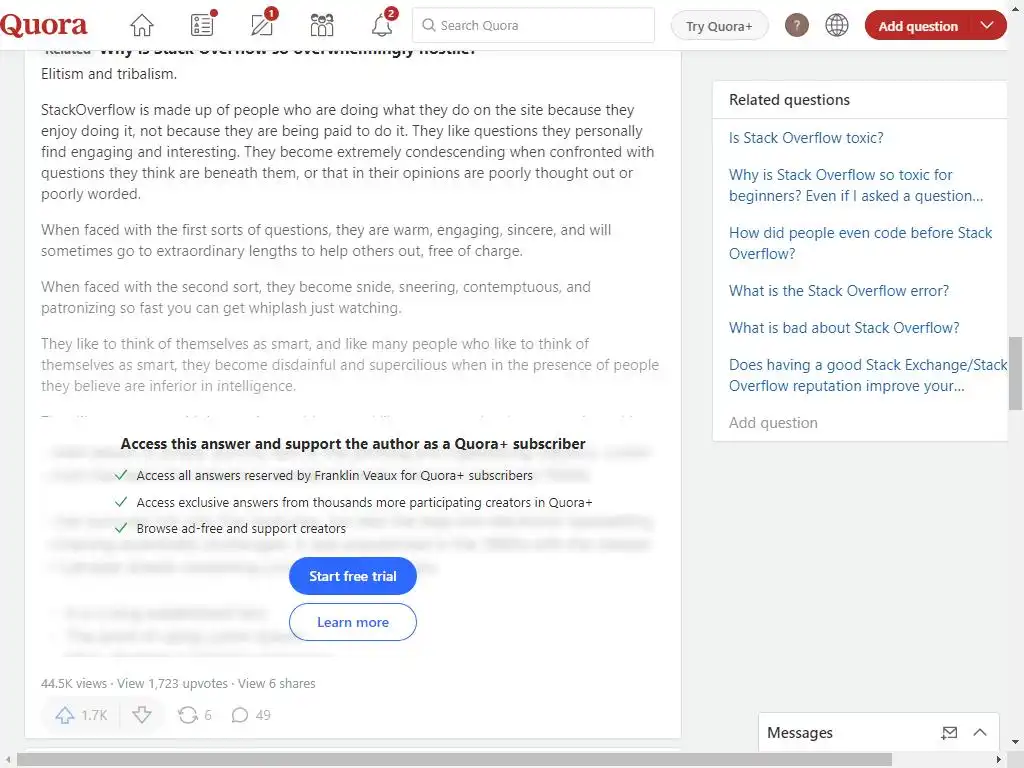Open the Answer pencil icon

[x=262, y=25]
